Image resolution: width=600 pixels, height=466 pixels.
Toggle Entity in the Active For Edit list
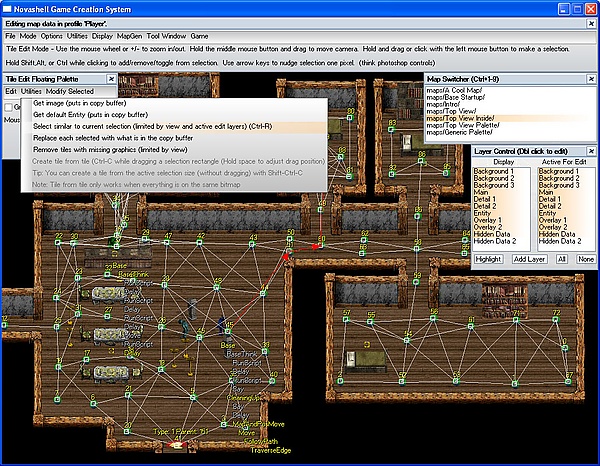tap(551, 212)
